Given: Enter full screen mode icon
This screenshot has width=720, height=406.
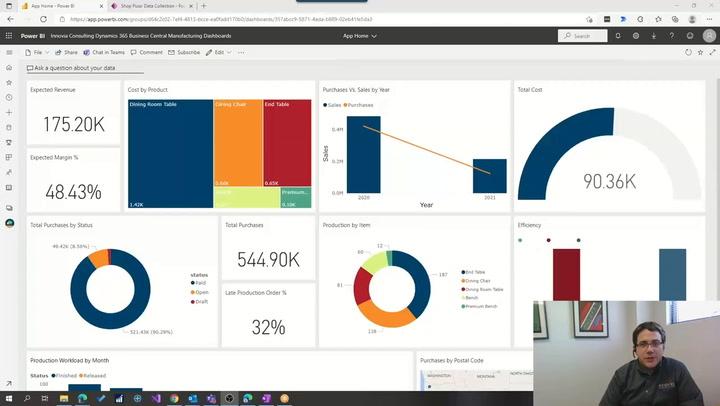Looking at the screenshot, I should (713, 52).
